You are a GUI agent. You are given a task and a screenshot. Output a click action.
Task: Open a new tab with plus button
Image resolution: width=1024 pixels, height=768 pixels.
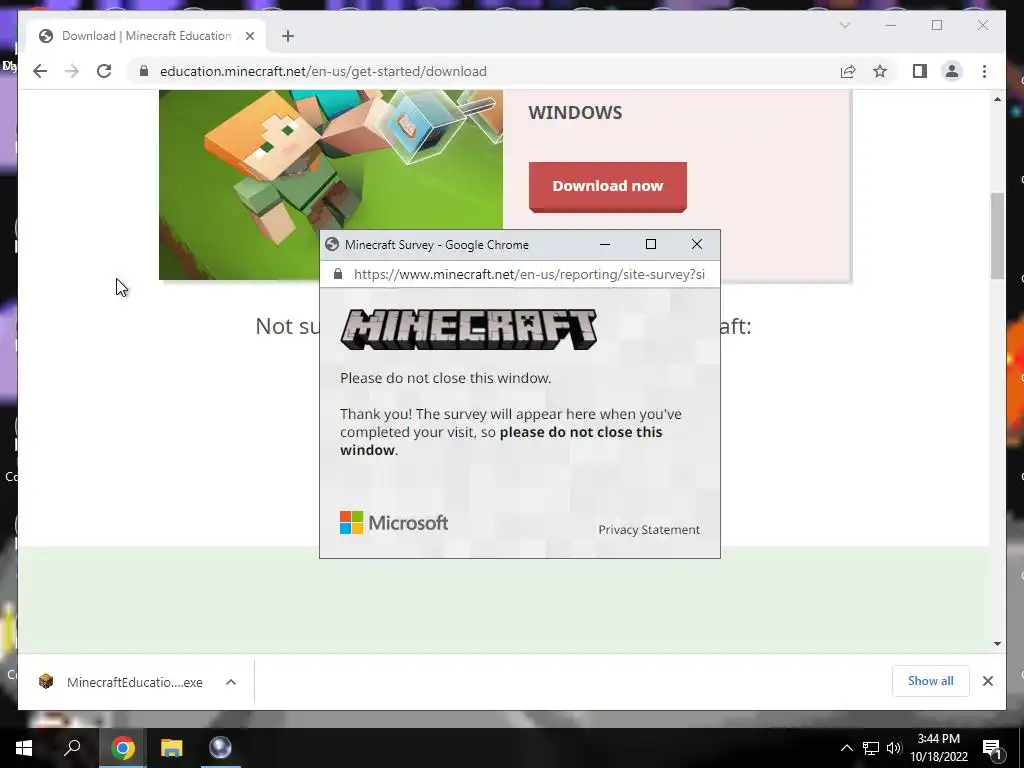click(x=288, y=36)
